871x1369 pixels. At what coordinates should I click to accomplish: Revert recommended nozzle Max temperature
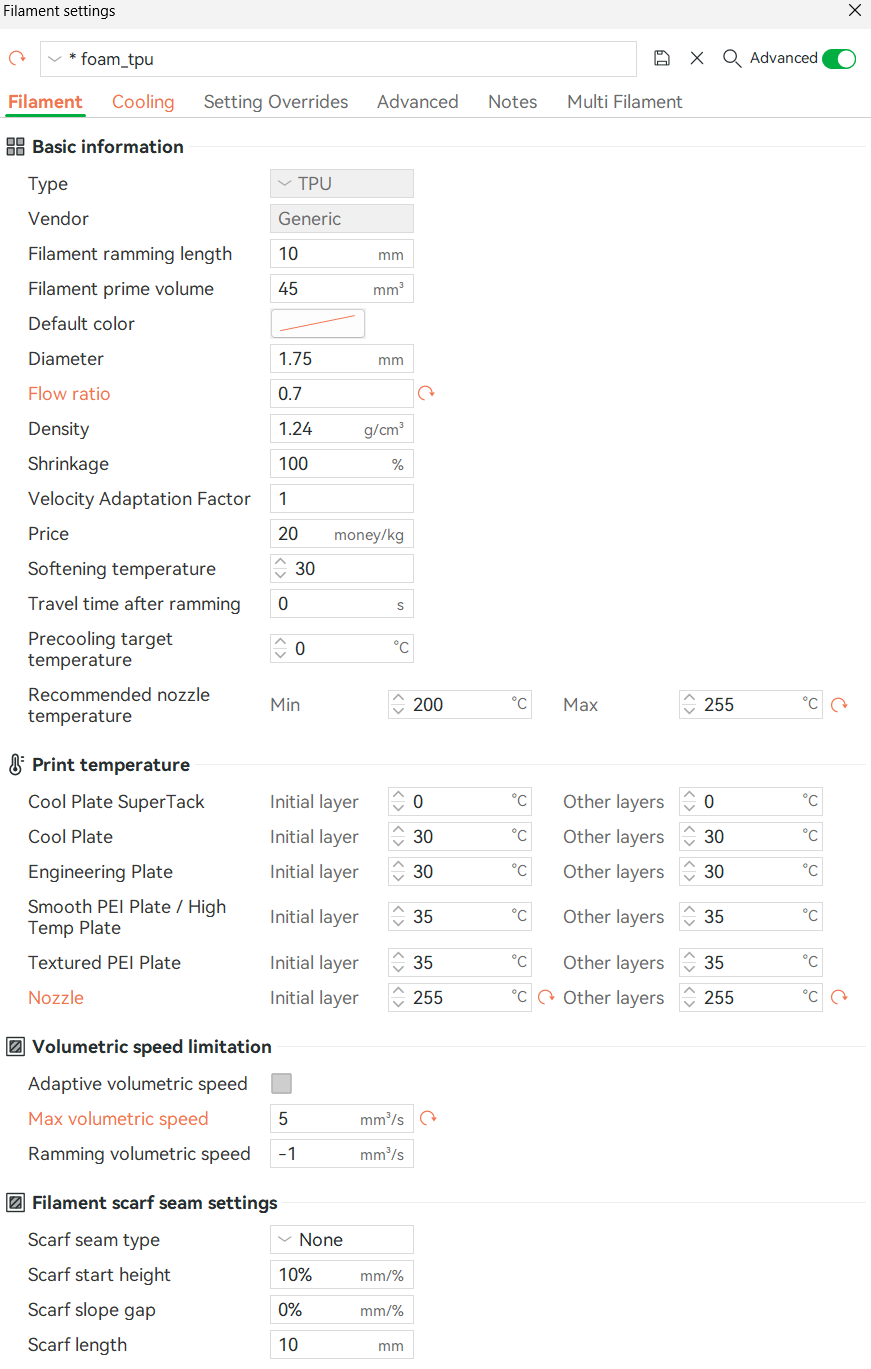(x=839, y=704)
